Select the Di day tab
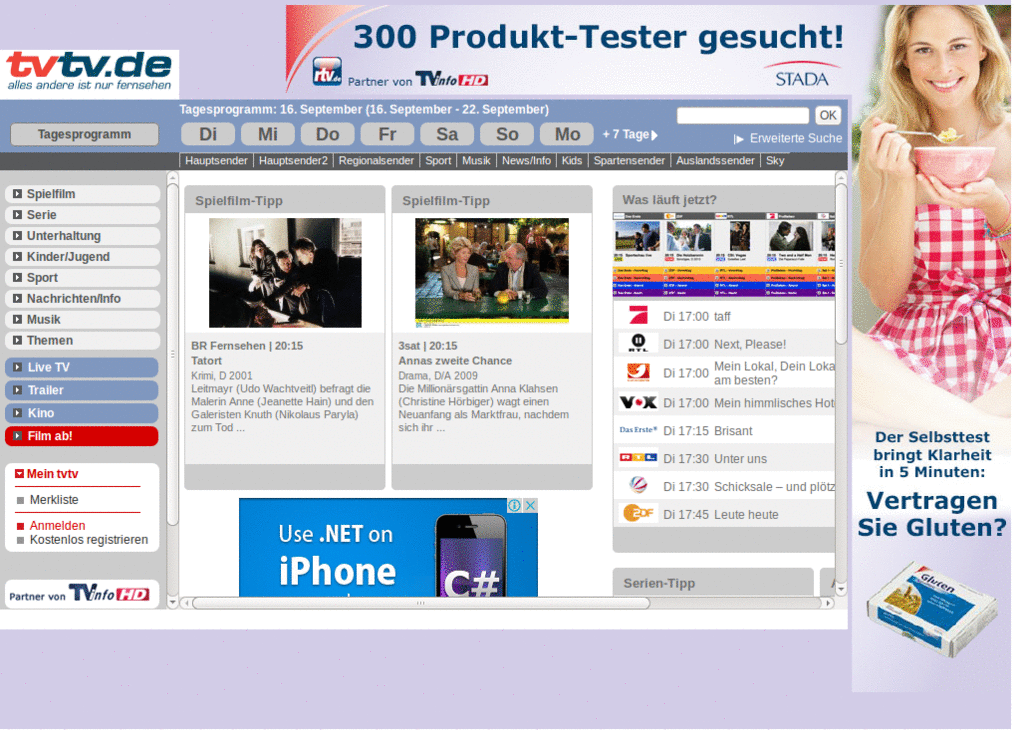 click(x=208, y=134)
